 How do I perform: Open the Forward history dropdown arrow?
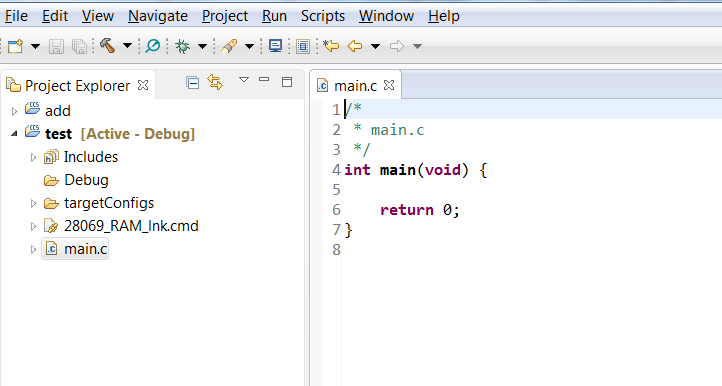[417, 46]
